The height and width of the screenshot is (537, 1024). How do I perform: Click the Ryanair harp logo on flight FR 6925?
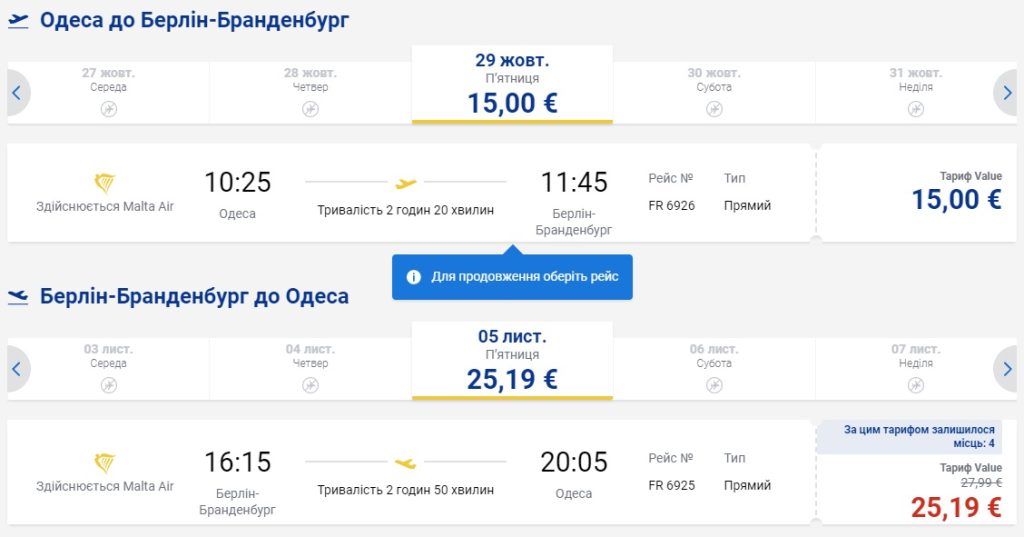click(104, 463)
